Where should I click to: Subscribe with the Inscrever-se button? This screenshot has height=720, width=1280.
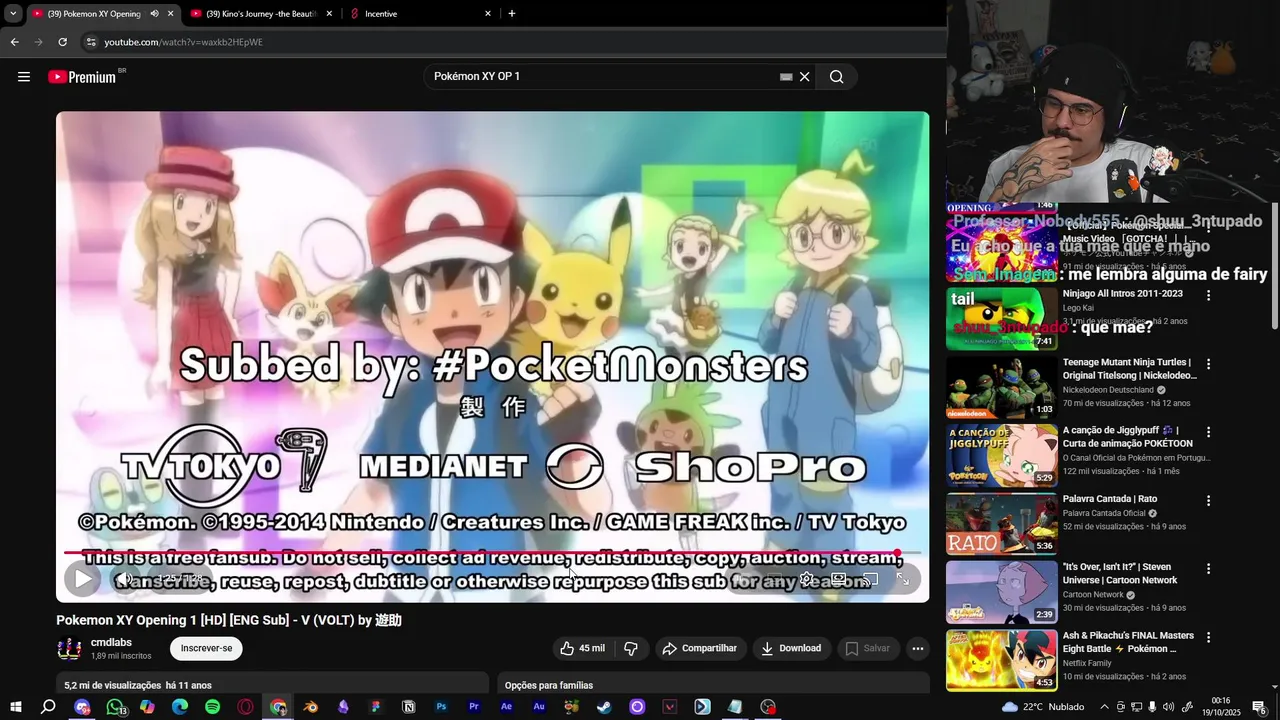[206, 648]
